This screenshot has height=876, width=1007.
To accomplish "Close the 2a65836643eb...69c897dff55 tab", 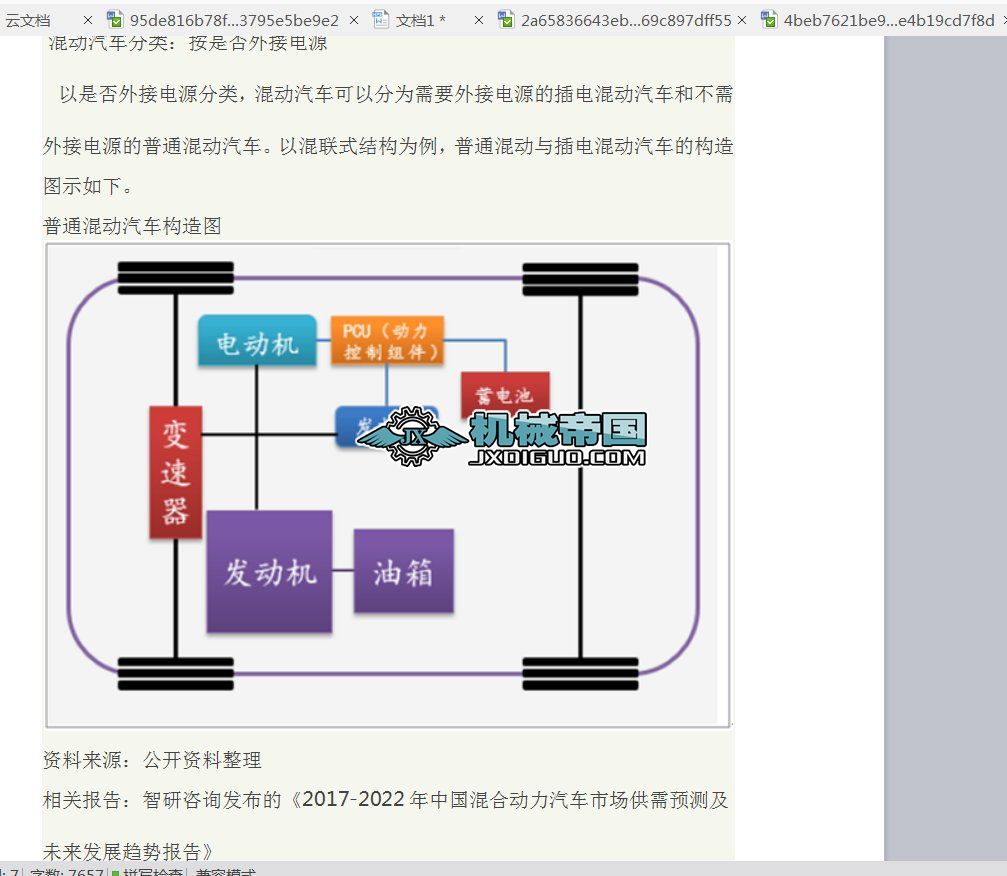I will tap(742, 21).
